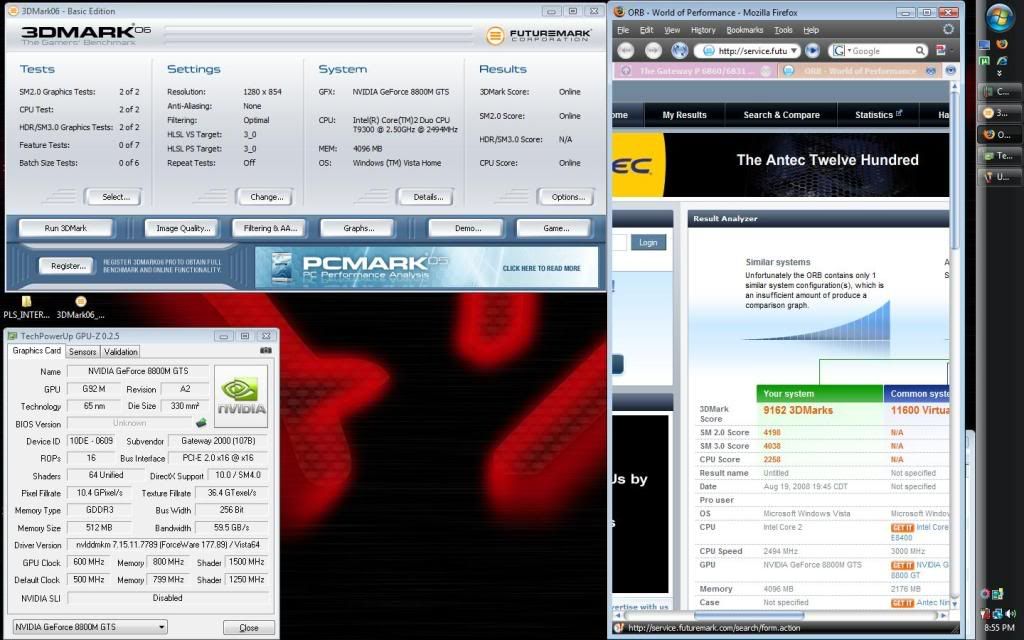Image resolution: width=1024 pixels, height=640 pixels.
Task: Open Search & Compare on the ORB site
Action: point(781,115)
